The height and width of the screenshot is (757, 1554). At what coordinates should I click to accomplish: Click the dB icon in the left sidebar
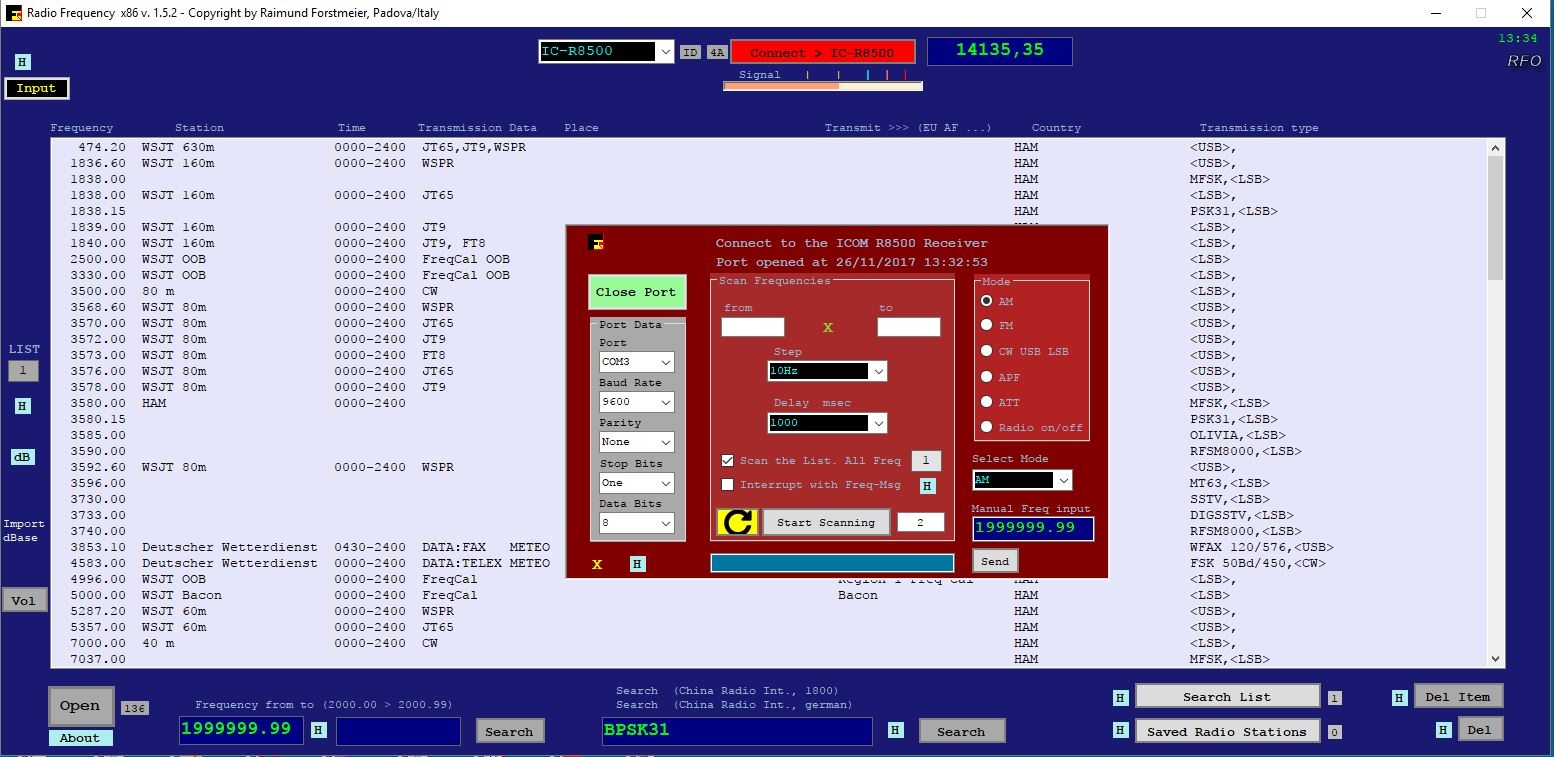24,456
